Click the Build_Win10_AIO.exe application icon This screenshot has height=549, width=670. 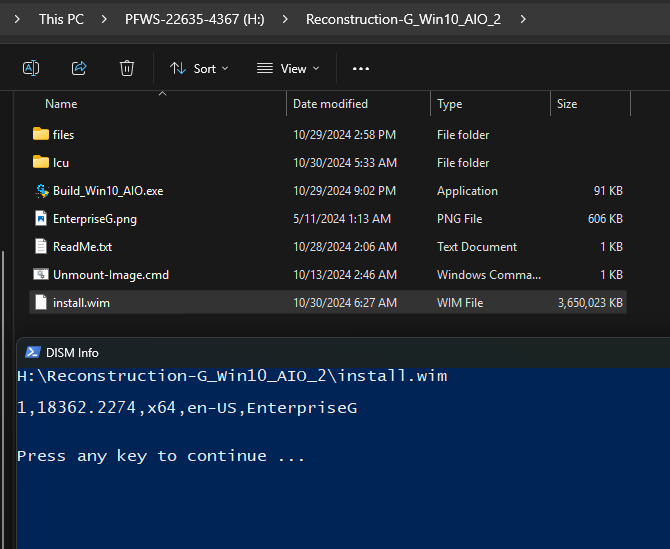42,191
